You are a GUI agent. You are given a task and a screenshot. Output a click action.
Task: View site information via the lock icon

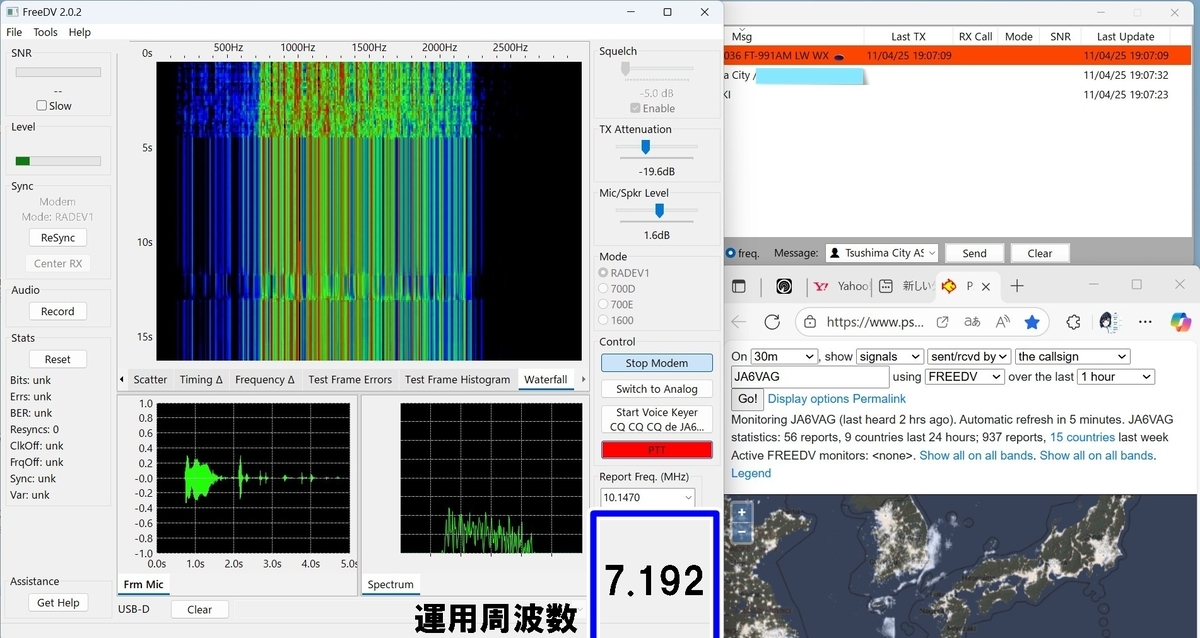pos(811,322)
